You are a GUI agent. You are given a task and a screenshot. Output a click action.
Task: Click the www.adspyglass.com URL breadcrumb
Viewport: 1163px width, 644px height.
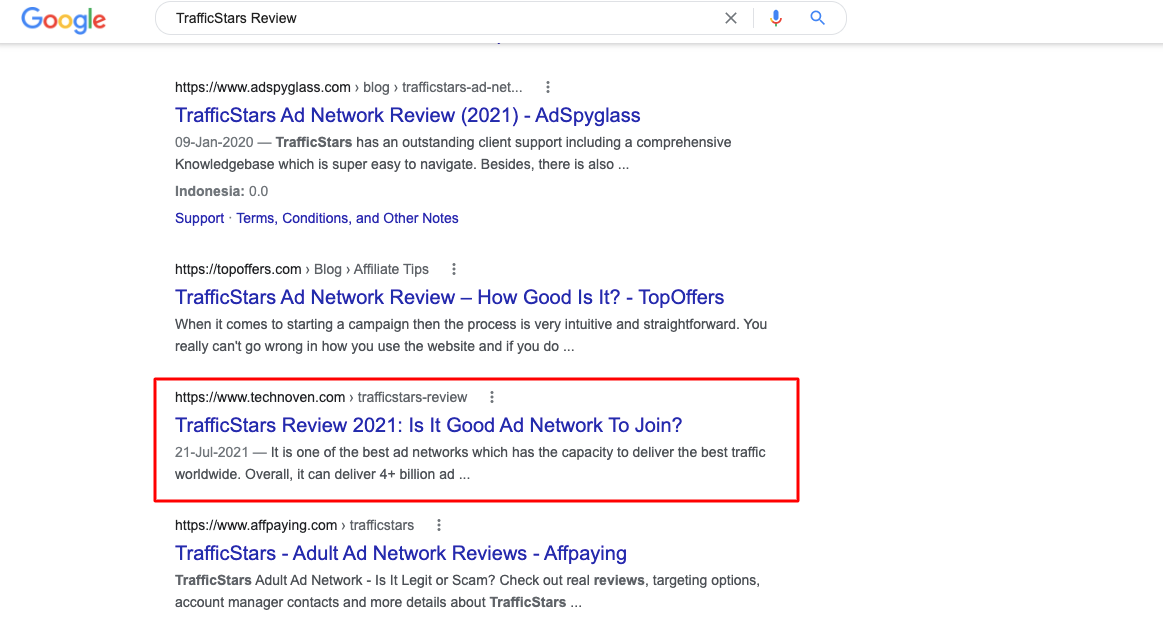pos(262,87)
